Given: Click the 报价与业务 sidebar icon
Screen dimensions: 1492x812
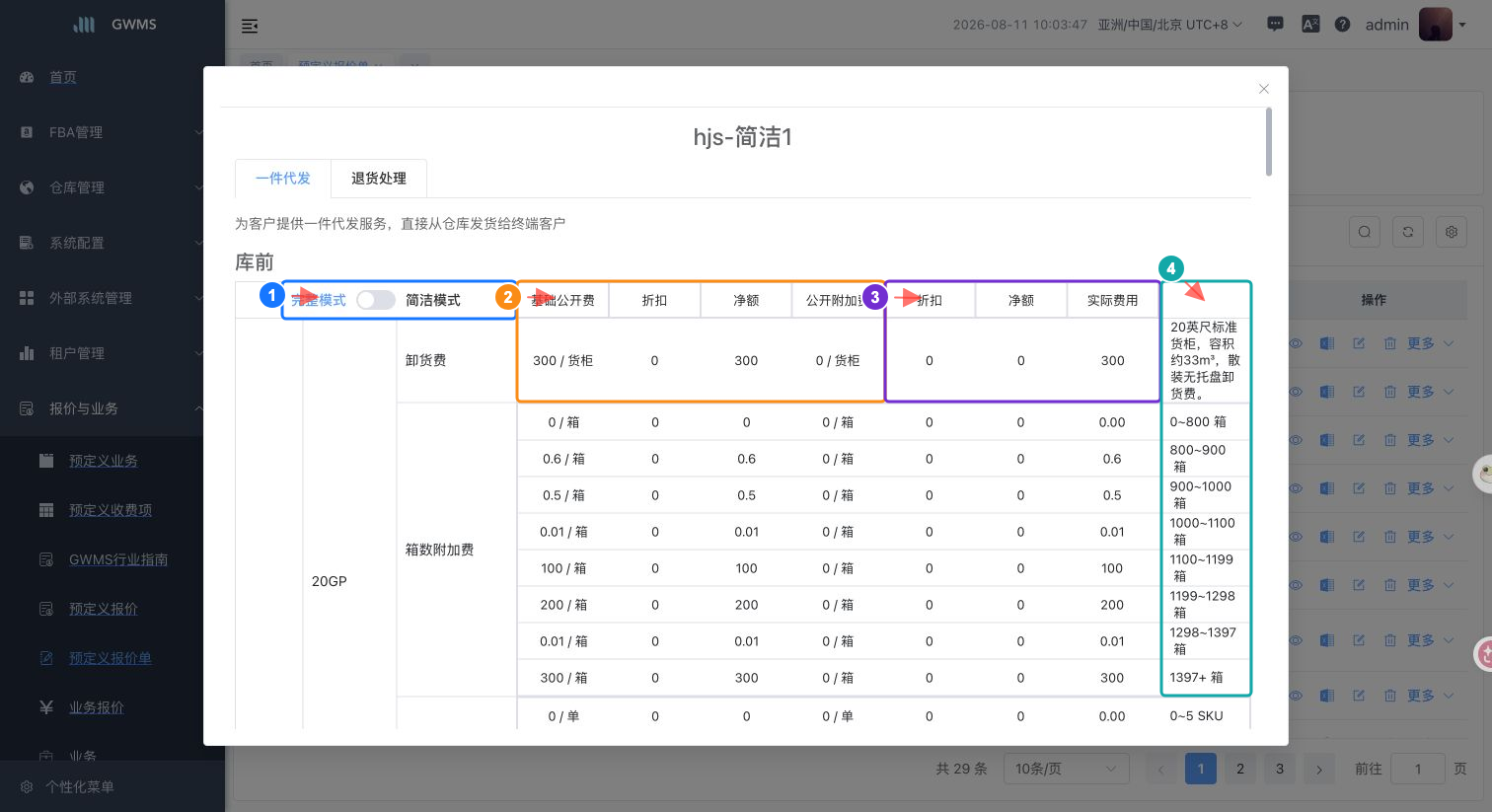Looking at the screenshot, I should tap(27, 408).
